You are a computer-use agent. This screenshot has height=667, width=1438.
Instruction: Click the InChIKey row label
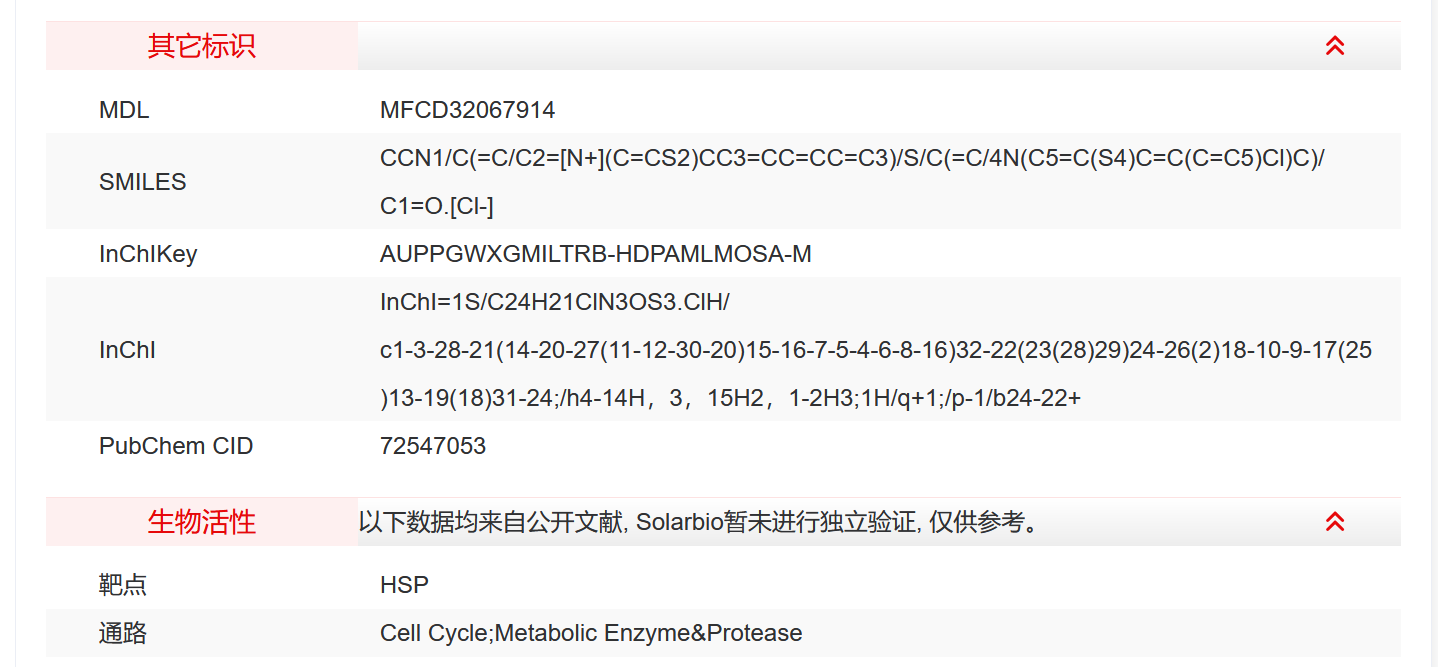click(148, 254)
